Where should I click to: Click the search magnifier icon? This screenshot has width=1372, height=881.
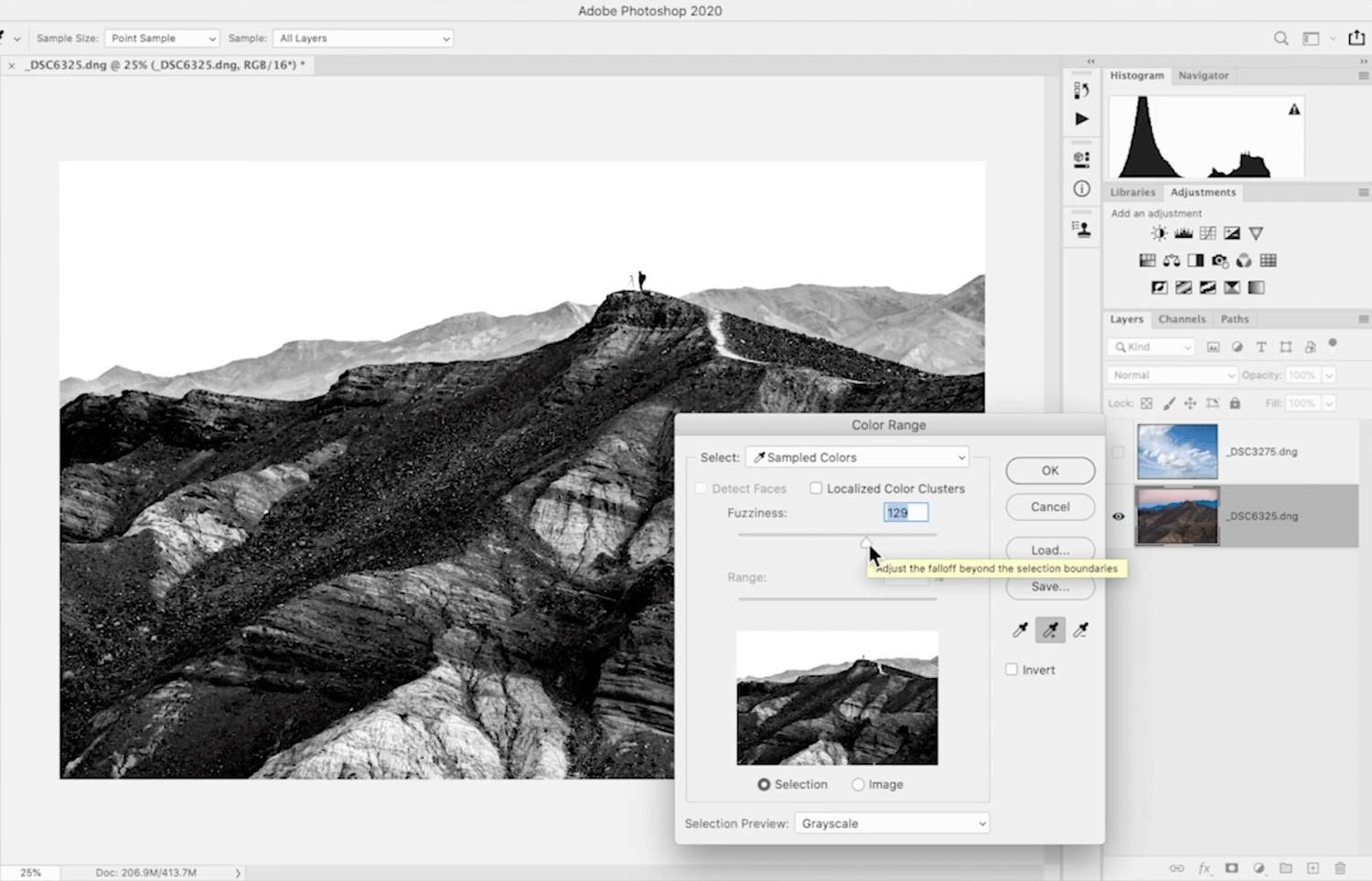tap(1281, 38)
